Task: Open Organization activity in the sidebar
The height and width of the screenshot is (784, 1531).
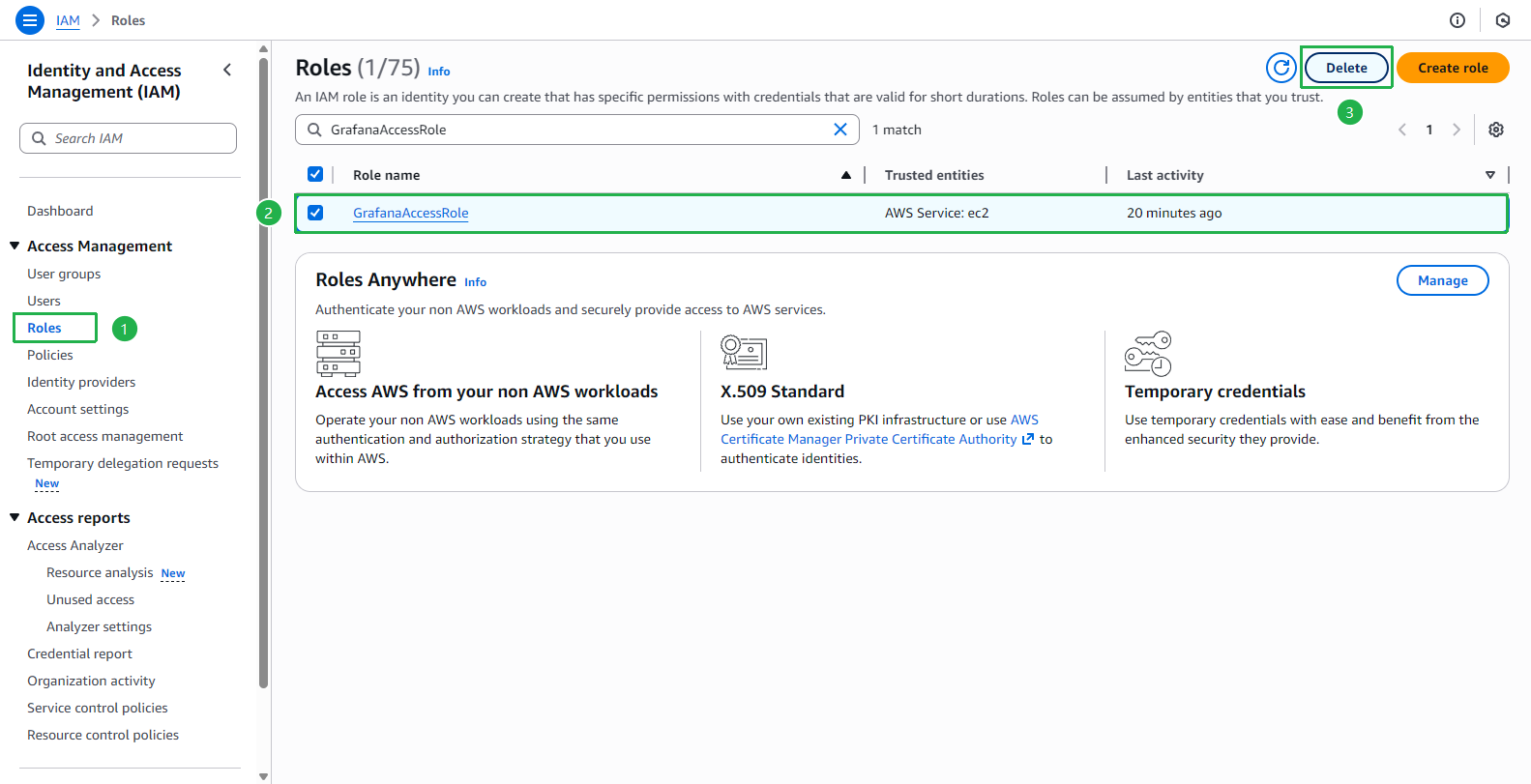Action: pyautogui.click(x=91, y=681)
